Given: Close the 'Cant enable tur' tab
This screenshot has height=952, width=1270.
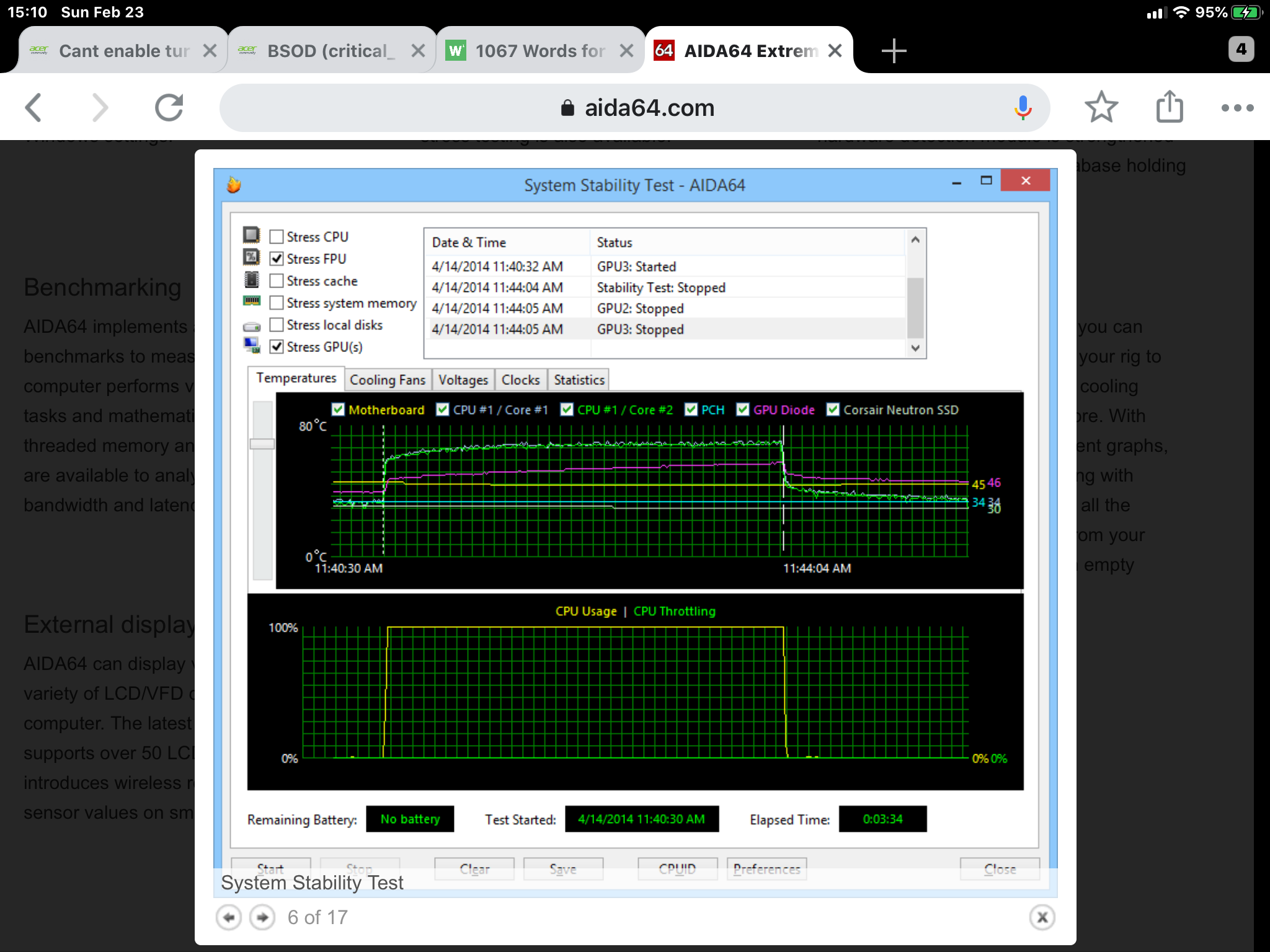Looking at the screenshot, I should (210, 51).
